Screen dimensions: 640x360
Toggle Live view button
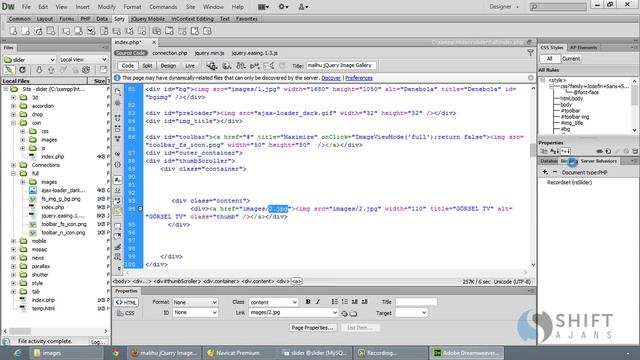click(x=190, y=66)
